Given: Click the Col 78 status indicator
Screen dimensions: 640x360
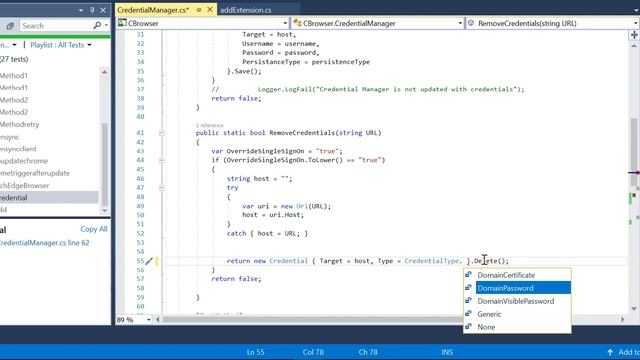Looking at the screenshot, I should coord(313,352).
